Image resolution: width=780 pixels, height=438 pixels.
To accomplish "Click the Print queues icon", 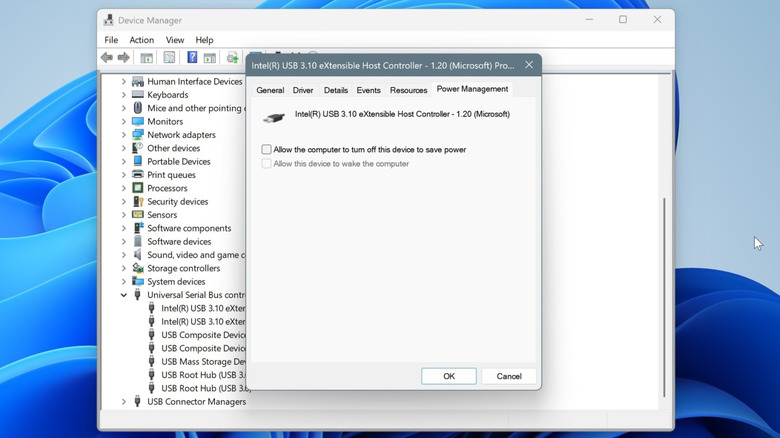I will tap(138, 175).
